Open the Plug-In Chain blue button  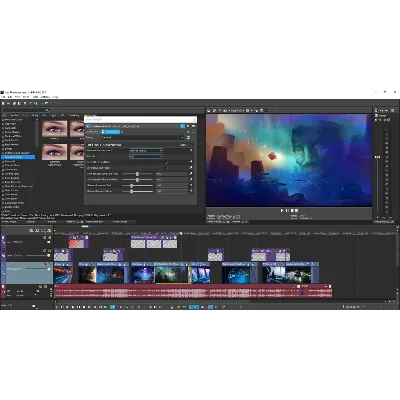point(182,126)
